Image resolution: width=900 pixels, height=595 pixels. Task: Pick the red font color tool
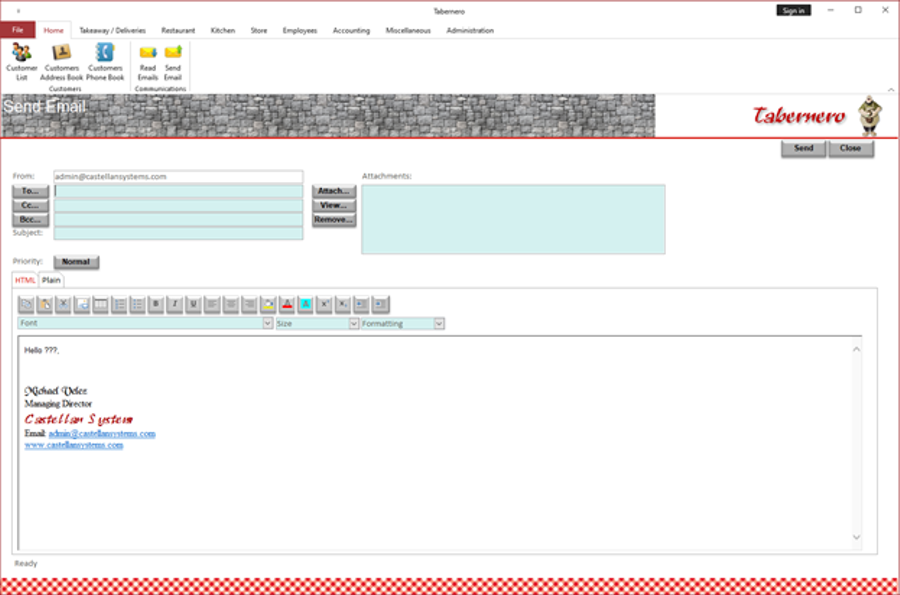287,304
